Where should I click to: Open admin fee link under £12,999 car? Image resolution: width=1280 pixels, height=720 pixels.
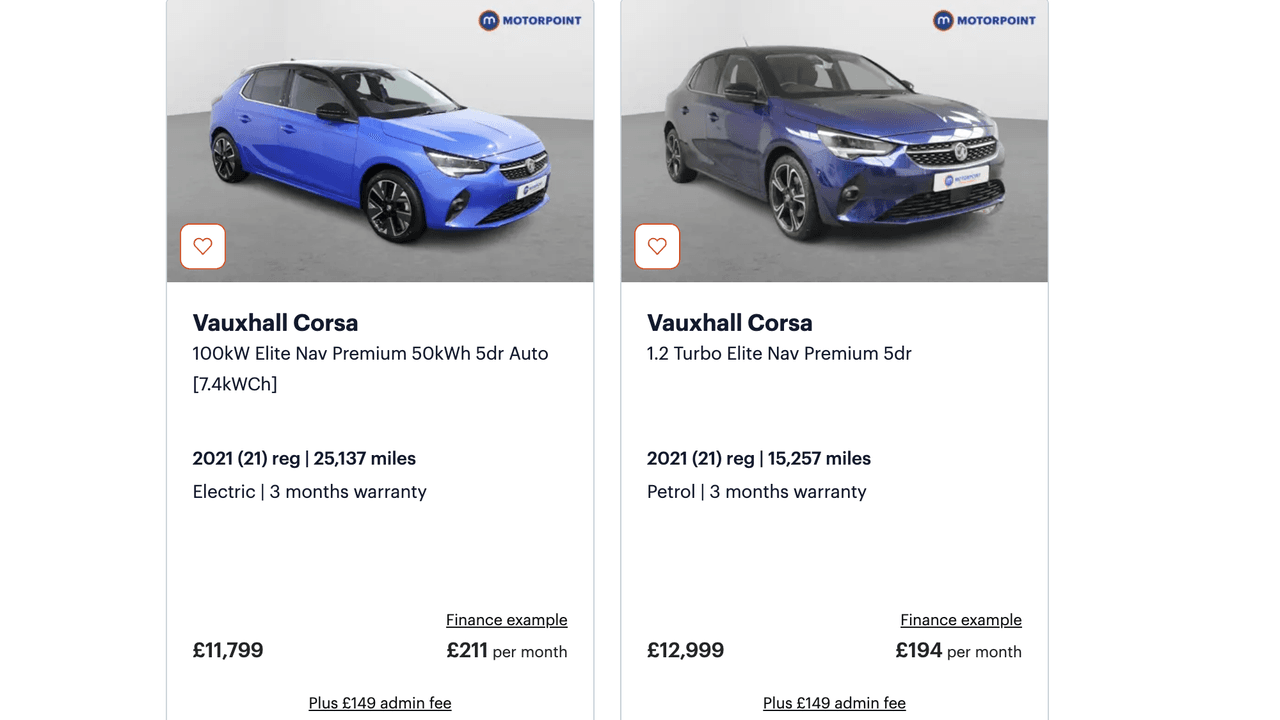pyautogui.click(x=834, y=703)
